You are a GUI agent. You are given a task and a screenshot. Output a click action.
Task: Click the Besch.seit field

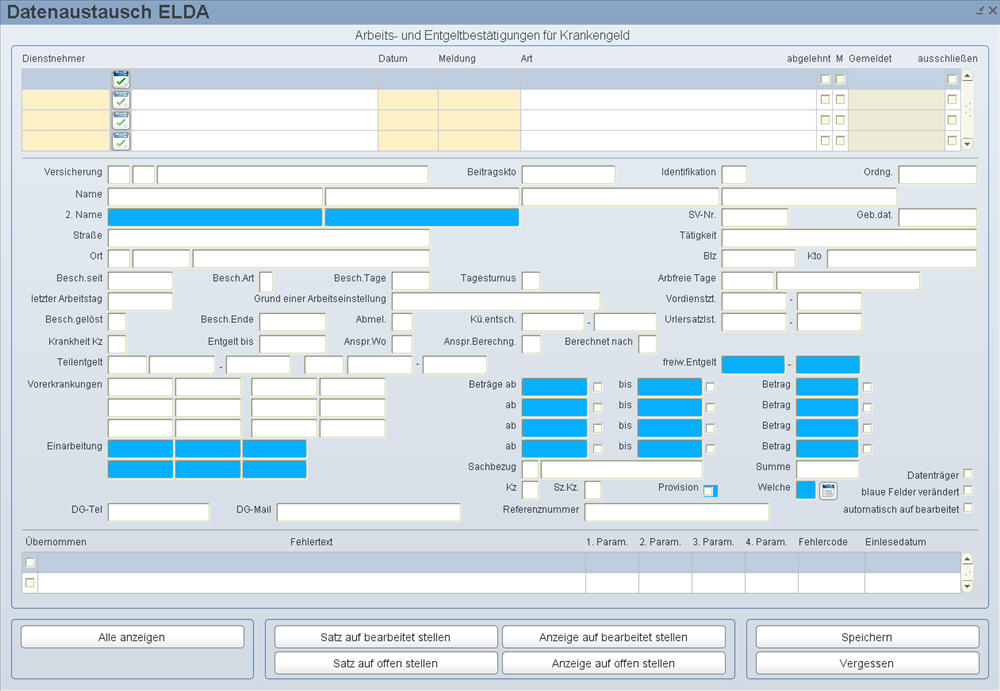(140, 281)
